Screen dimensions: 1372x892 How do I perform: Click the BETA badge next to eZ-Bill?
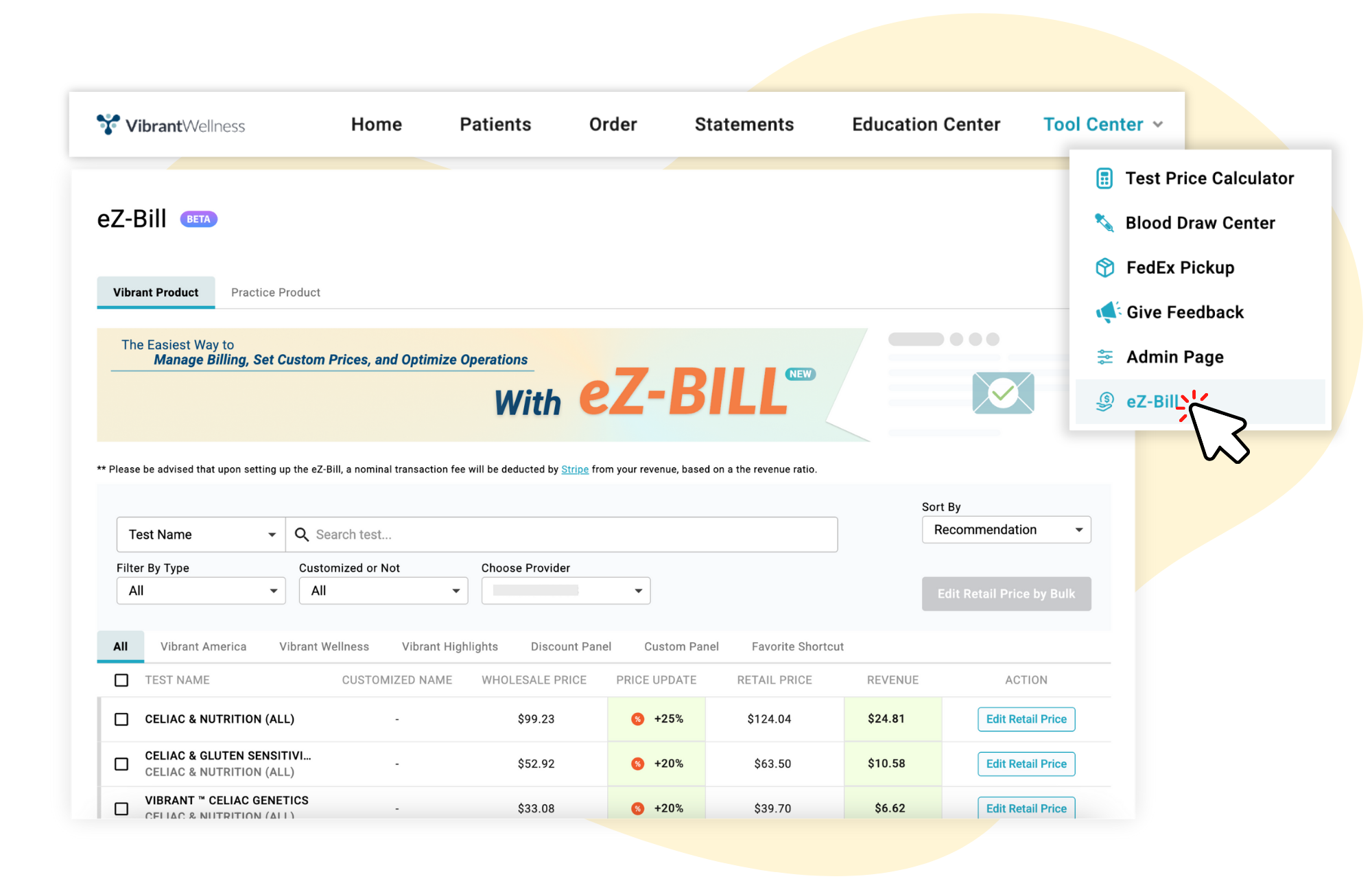coord(198,219)
